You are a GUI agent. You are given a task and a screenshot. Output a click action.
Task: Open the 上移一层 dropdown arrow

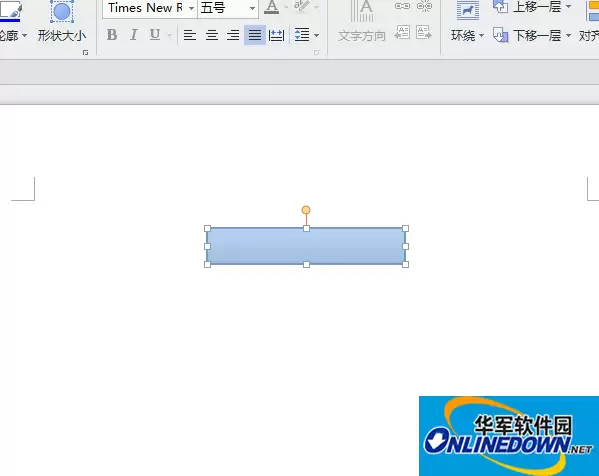click(568, 6)
